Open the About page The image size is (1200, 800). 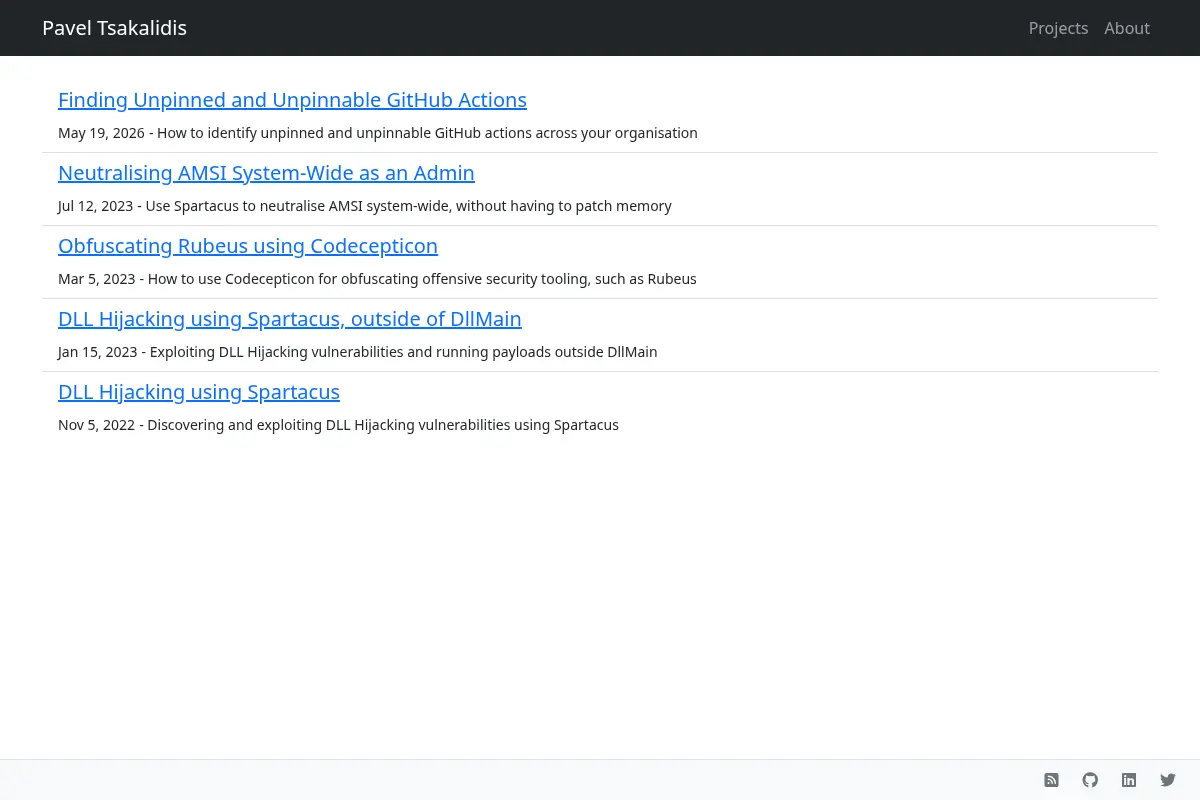1127,28
